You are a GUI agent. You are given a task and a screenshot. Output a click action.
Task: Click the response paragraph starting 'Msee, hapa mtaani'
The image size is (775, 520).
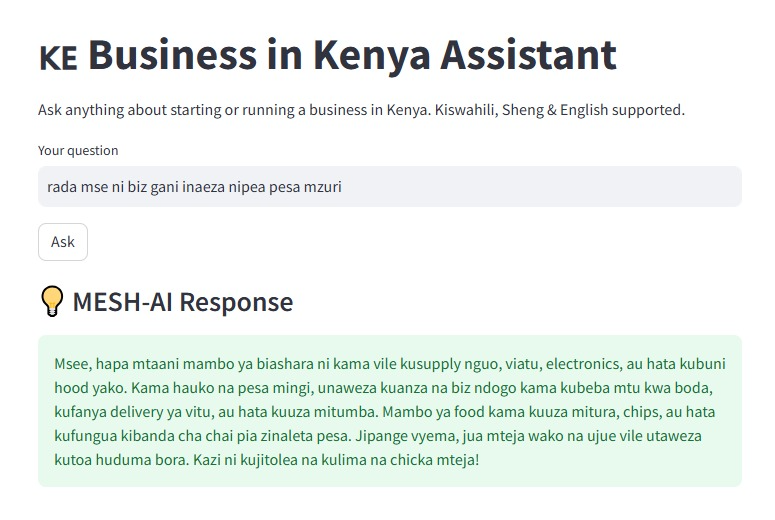click(x=389, y=412)
